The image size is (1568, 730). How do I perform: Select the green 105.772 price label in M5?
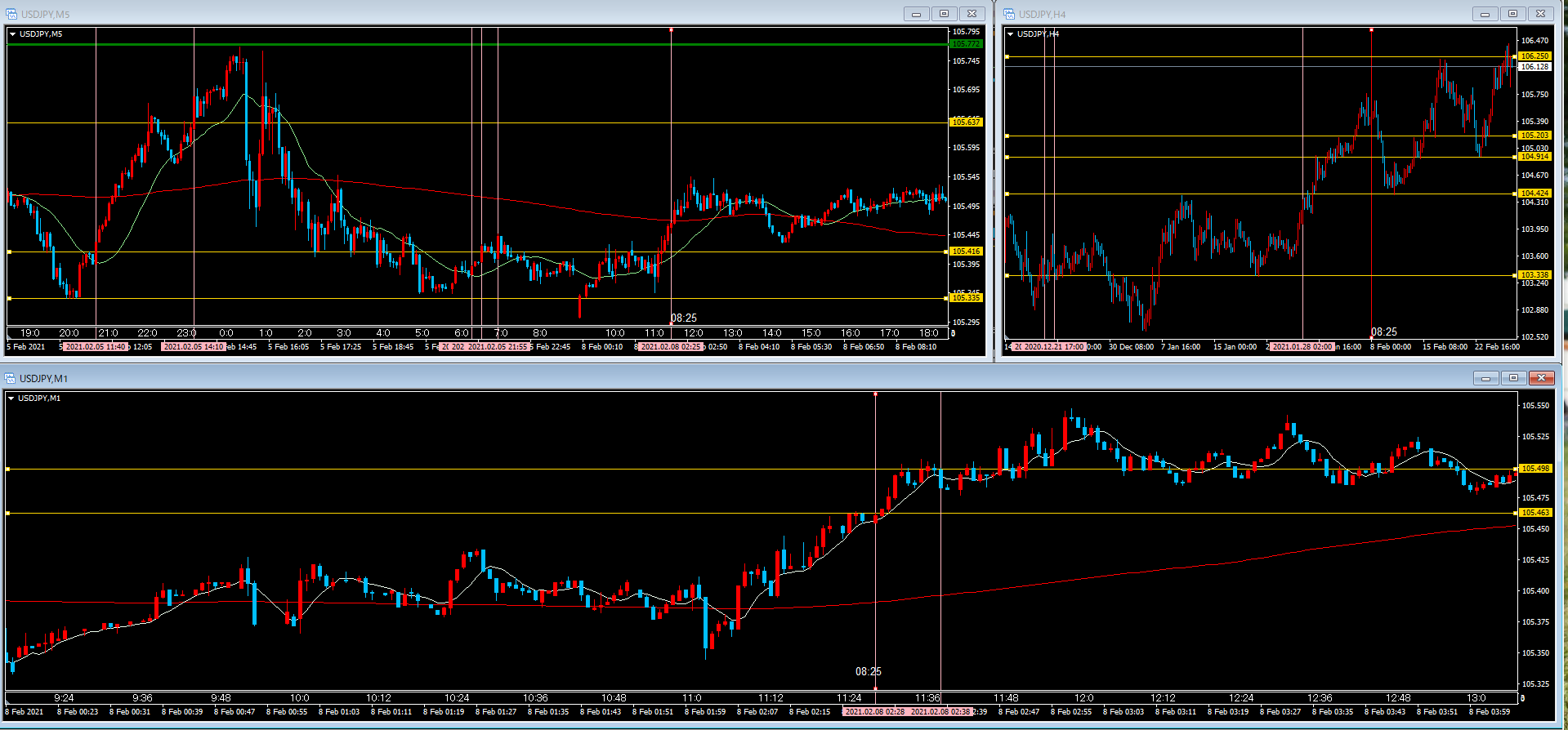click(966, 44)
